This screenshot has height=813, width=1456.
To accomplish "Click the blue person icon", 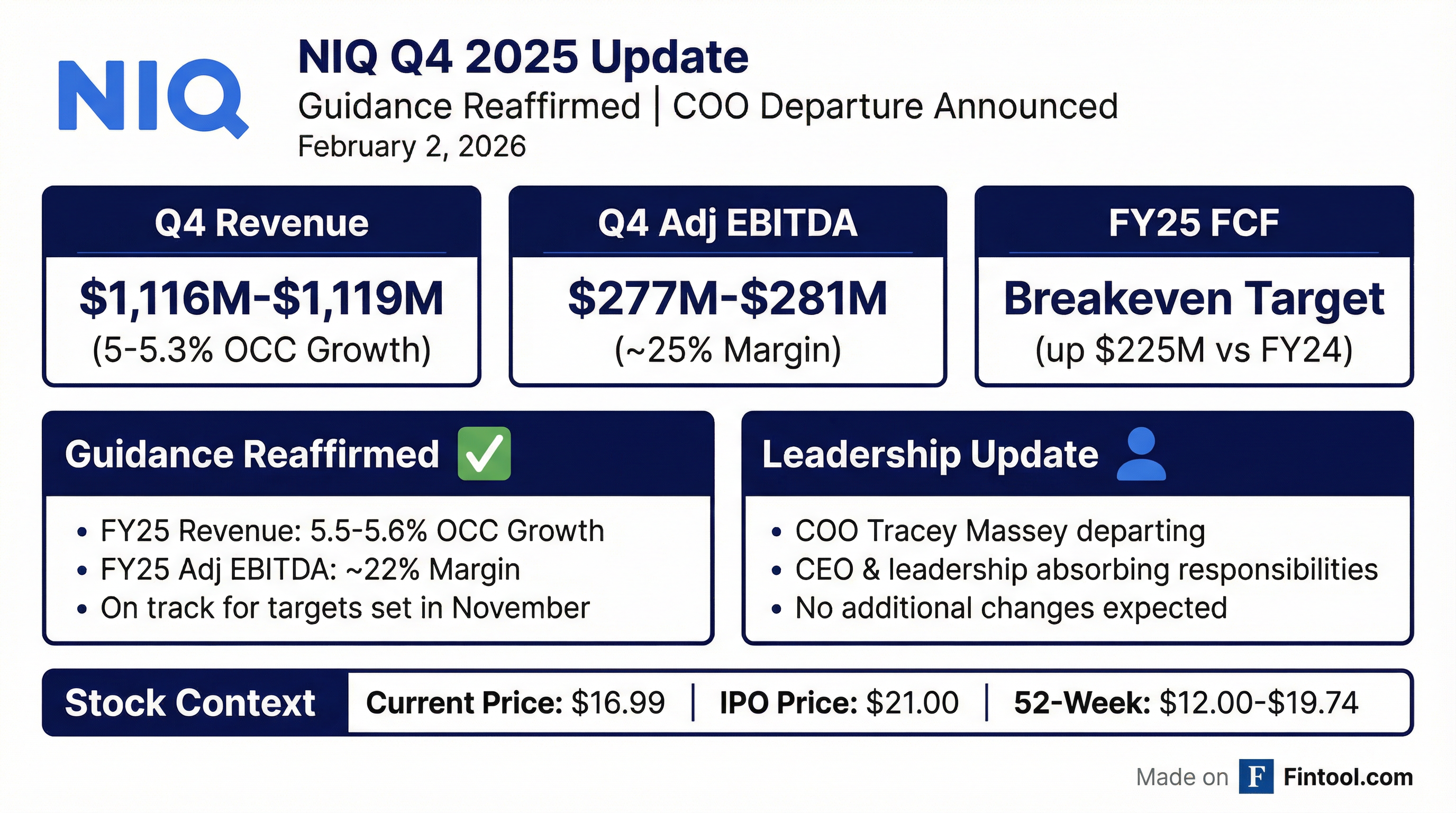I will pos(1141,454).
